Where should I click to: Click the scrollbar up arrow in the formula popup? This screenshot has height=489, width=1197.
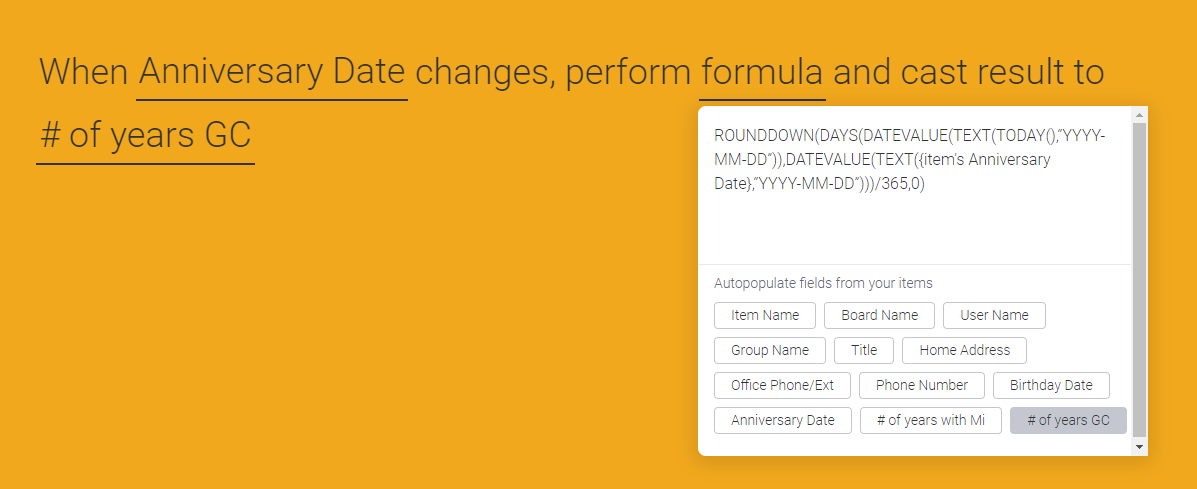point(1140,116)
